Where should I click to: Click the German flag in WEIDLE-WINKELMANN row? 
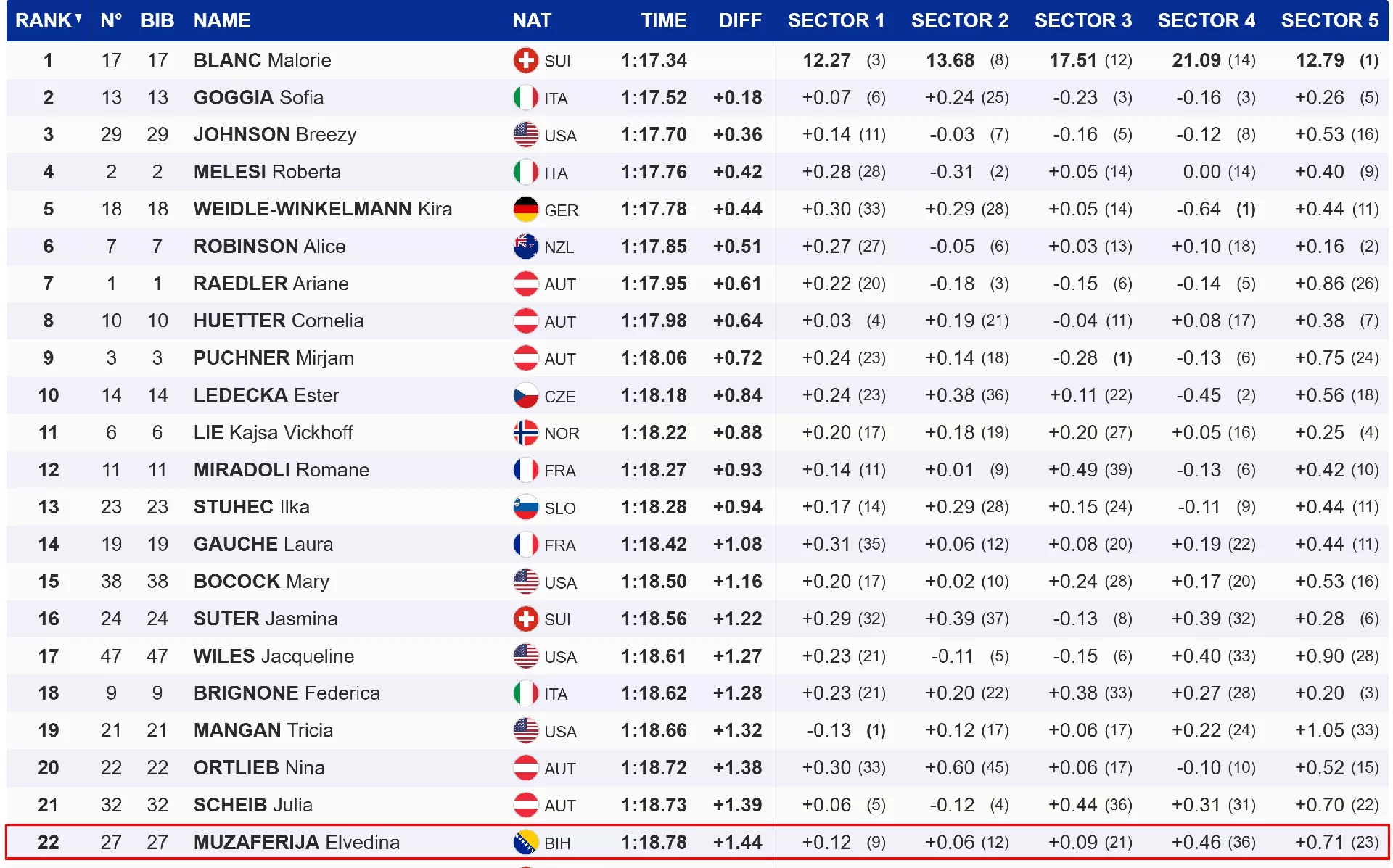525,210
